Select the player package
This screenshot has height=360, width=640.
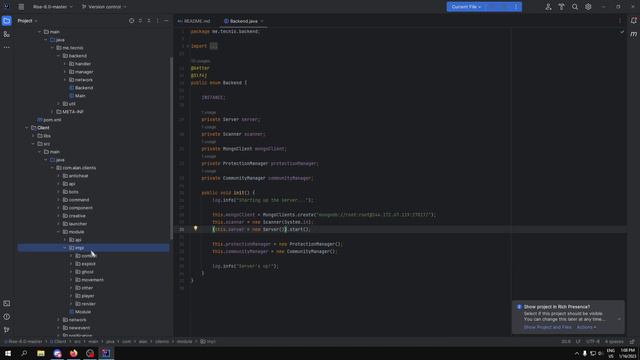85,296
